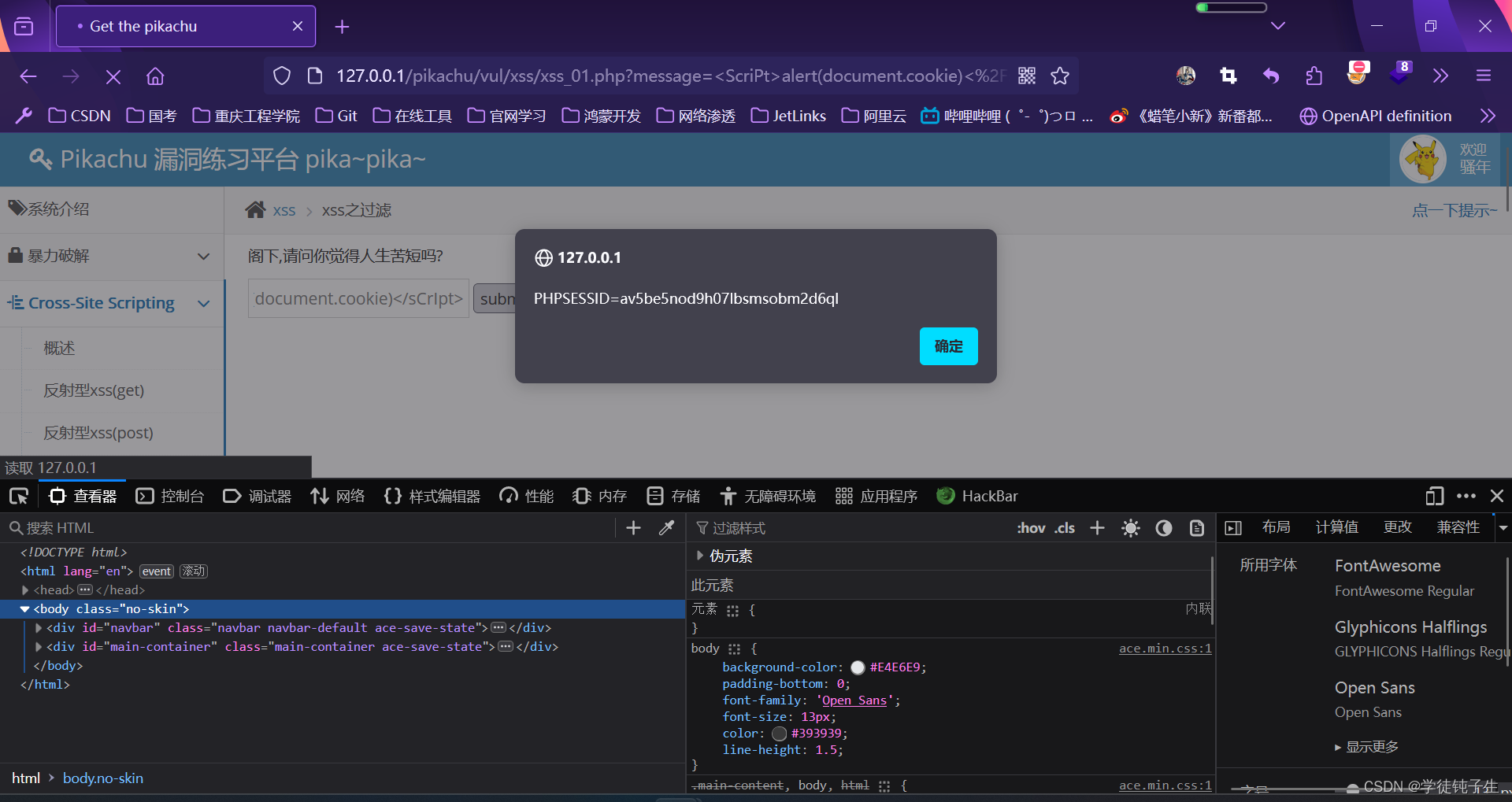
Task: Click the browser address bar URL
Action: (x=671, y=76)
